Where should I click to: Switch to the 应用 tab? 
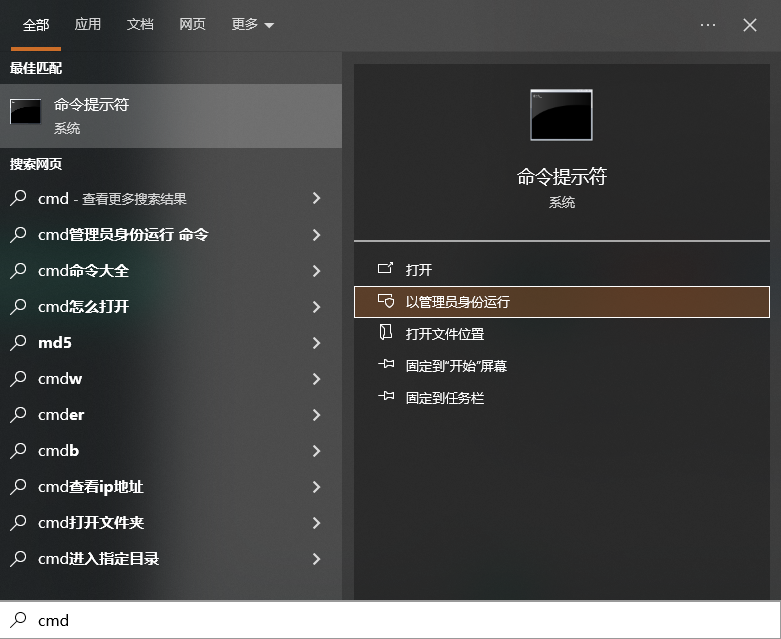[x=88, y=24]
